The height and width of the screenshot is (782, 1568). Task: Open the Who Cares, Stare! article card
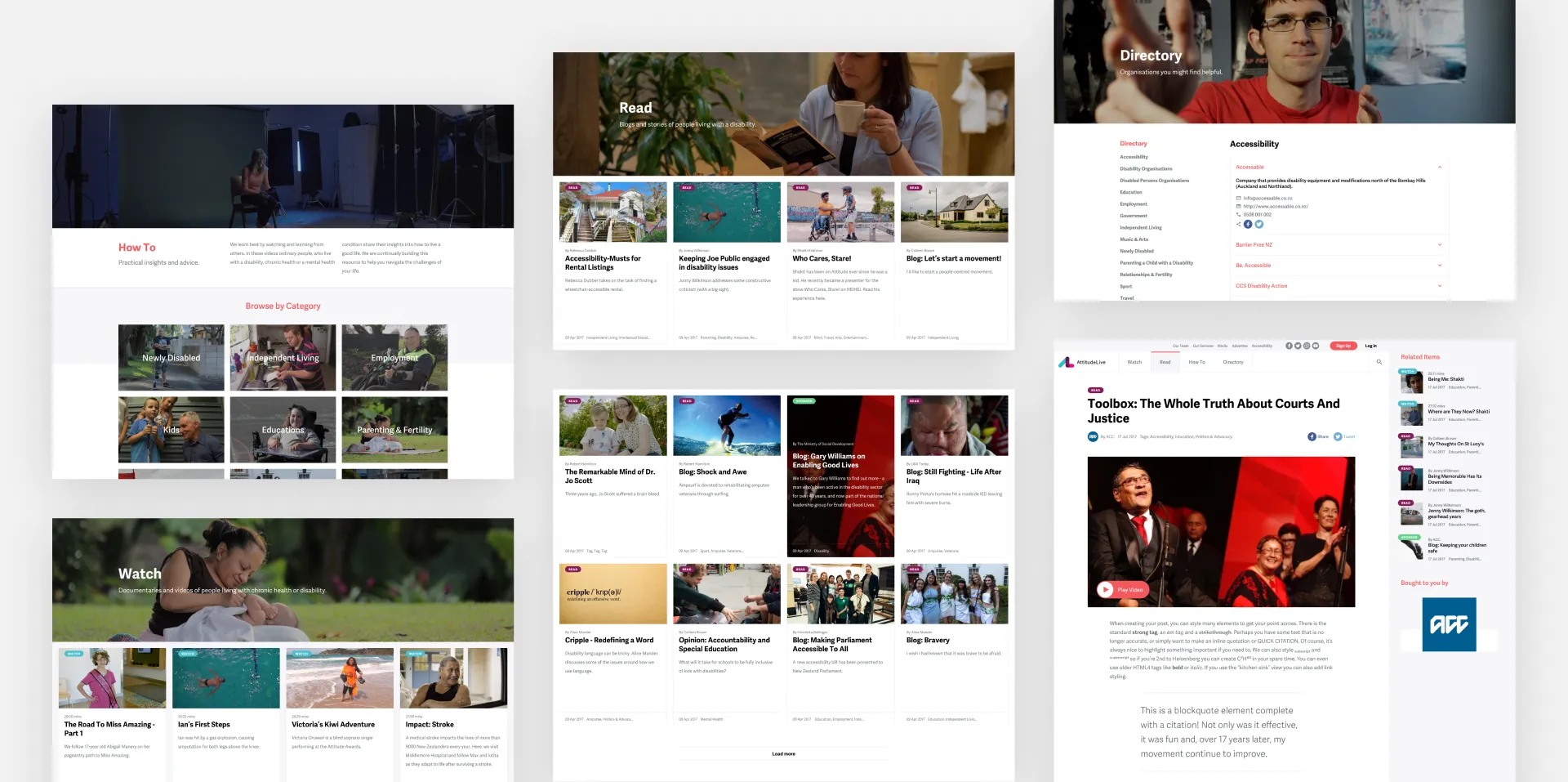pyautogui.click(x=840, y=261)
